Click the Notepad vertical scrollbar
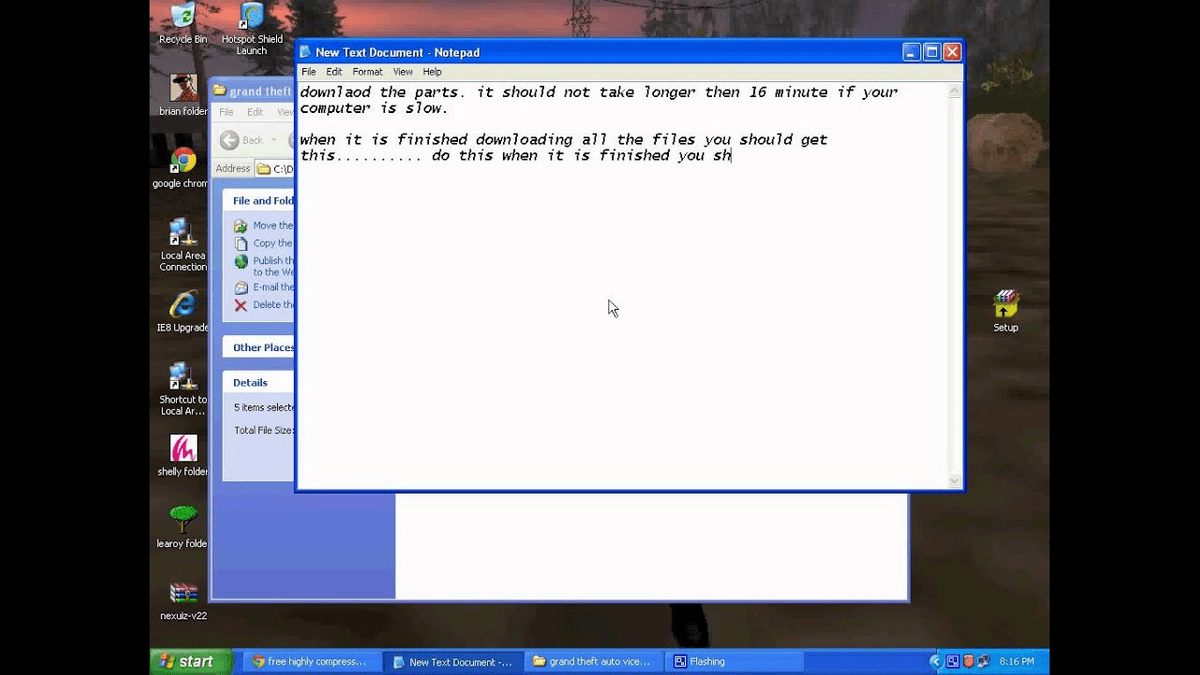 953,280
